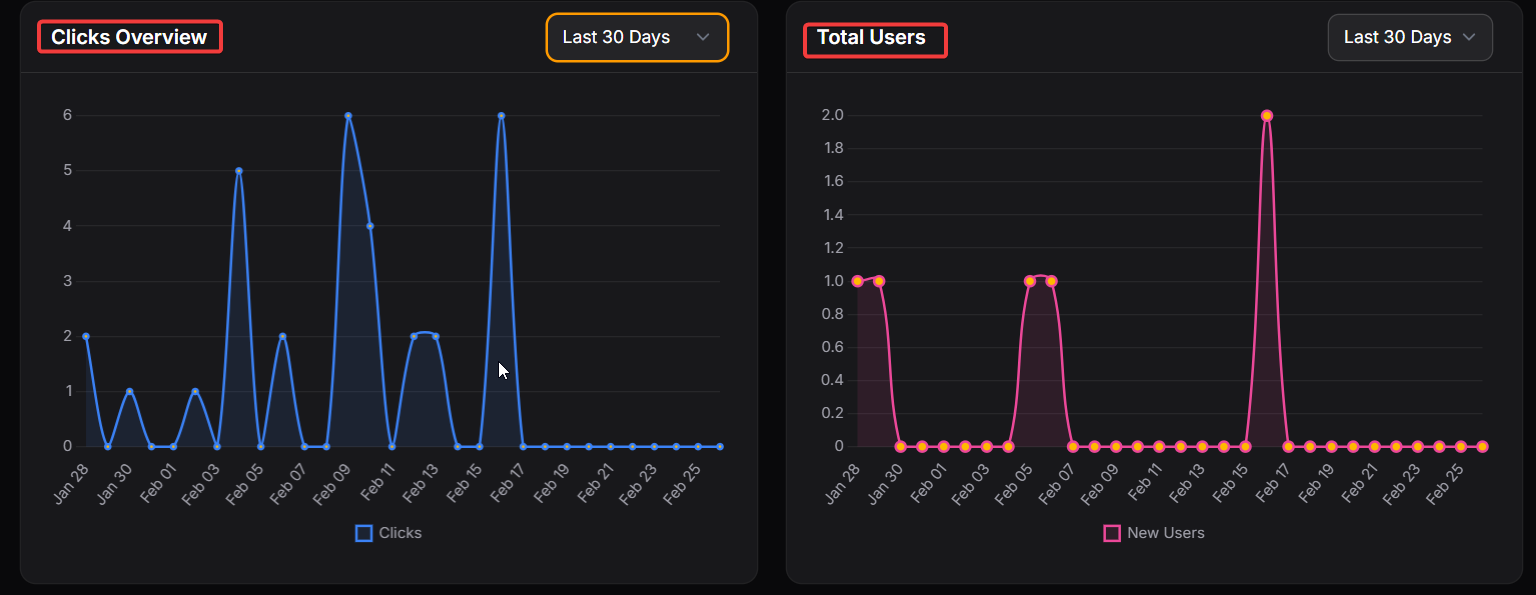This screenshot has width=1536, height=595.
Task: Select the Clicks Overview panel title
Action: [129, 38]
